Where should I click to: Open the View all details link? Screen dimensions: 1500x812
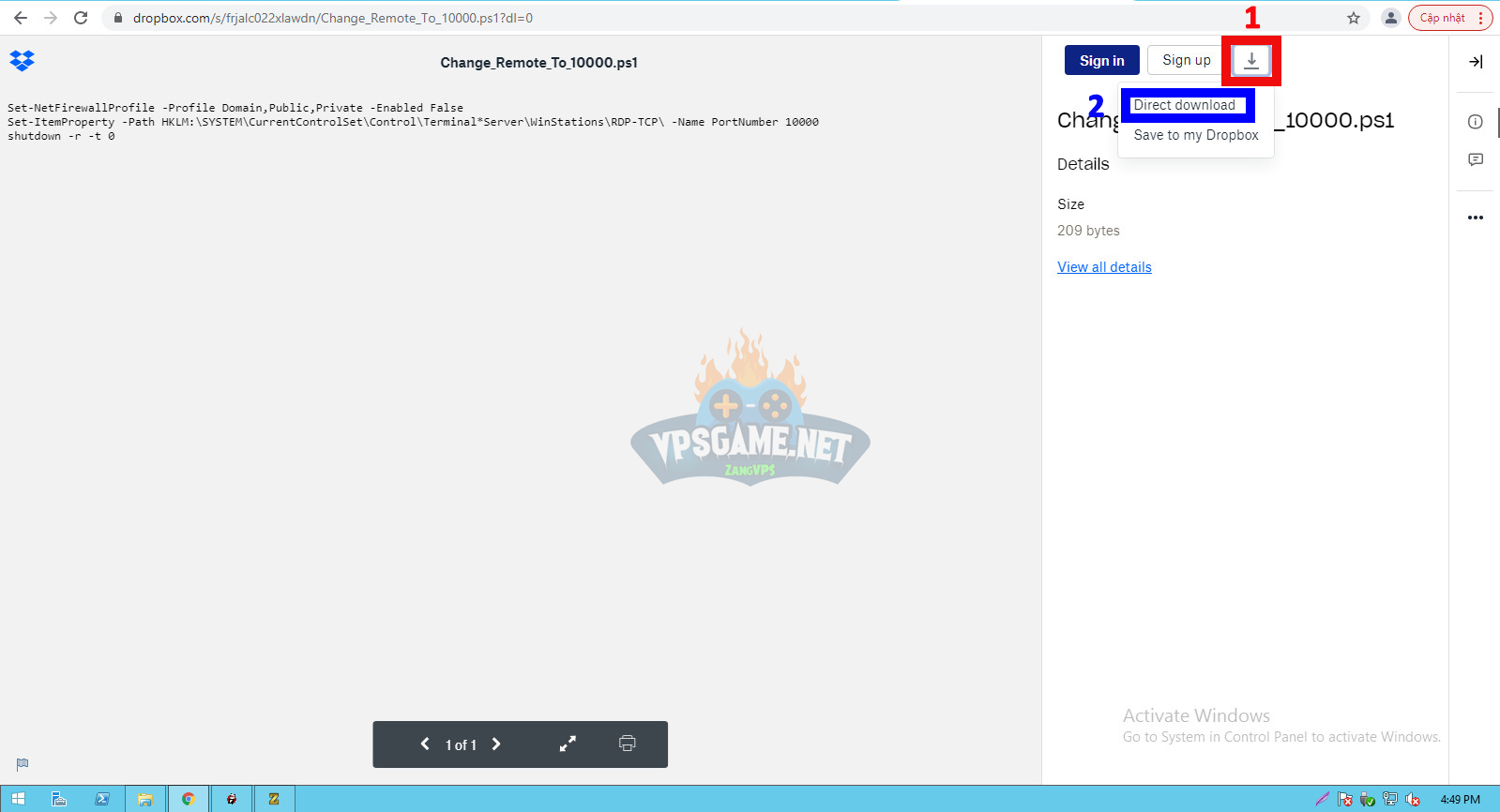point(1104,267)
